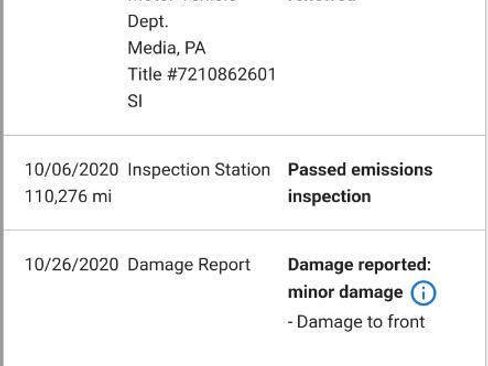This screenshot has height=366, width=488.
Task: Select the 10/26/2020 date entry
Action: tap(72, 265)
